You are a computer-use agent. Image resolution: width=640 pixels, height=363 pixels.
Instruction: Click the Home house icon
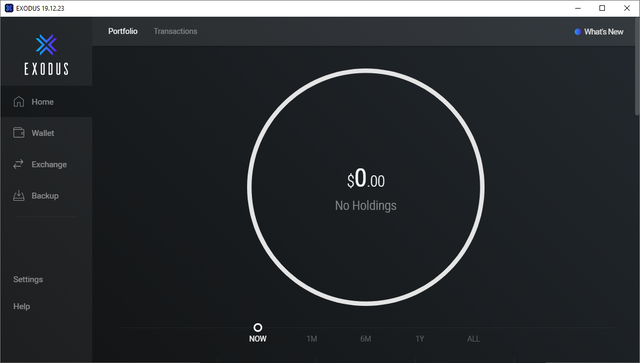(x=19, y=102)
